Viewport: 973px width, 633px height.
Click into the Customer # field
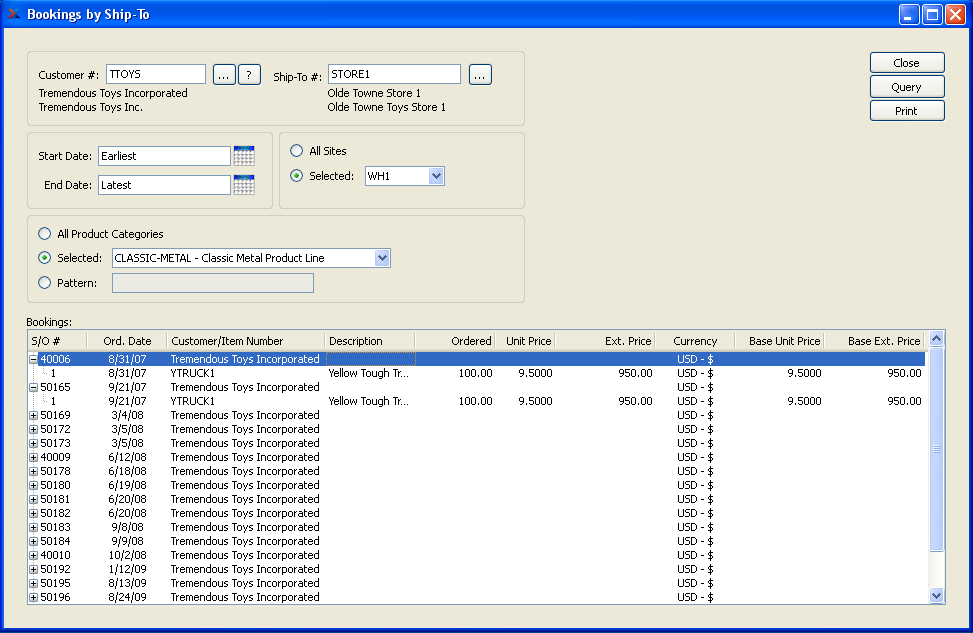tap(155, 74)
